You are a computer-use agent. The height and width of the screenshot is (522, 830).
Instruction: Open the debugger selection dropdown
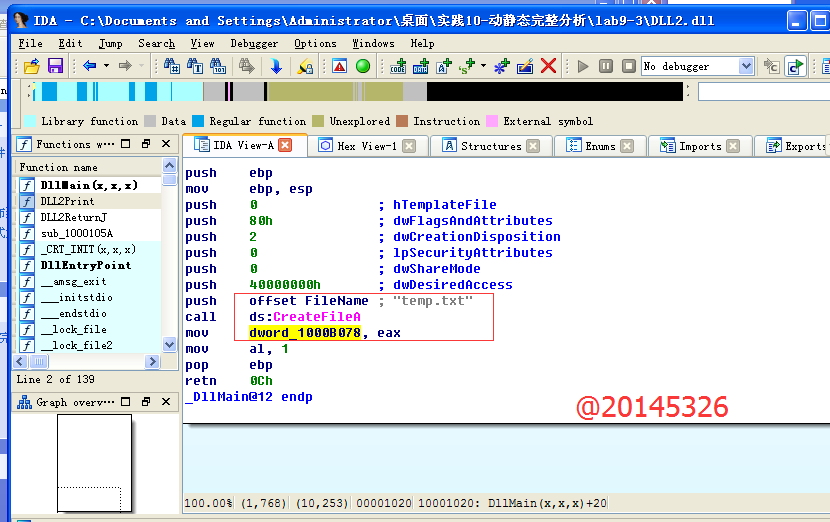pyautogui.click(x=746, y=66)
